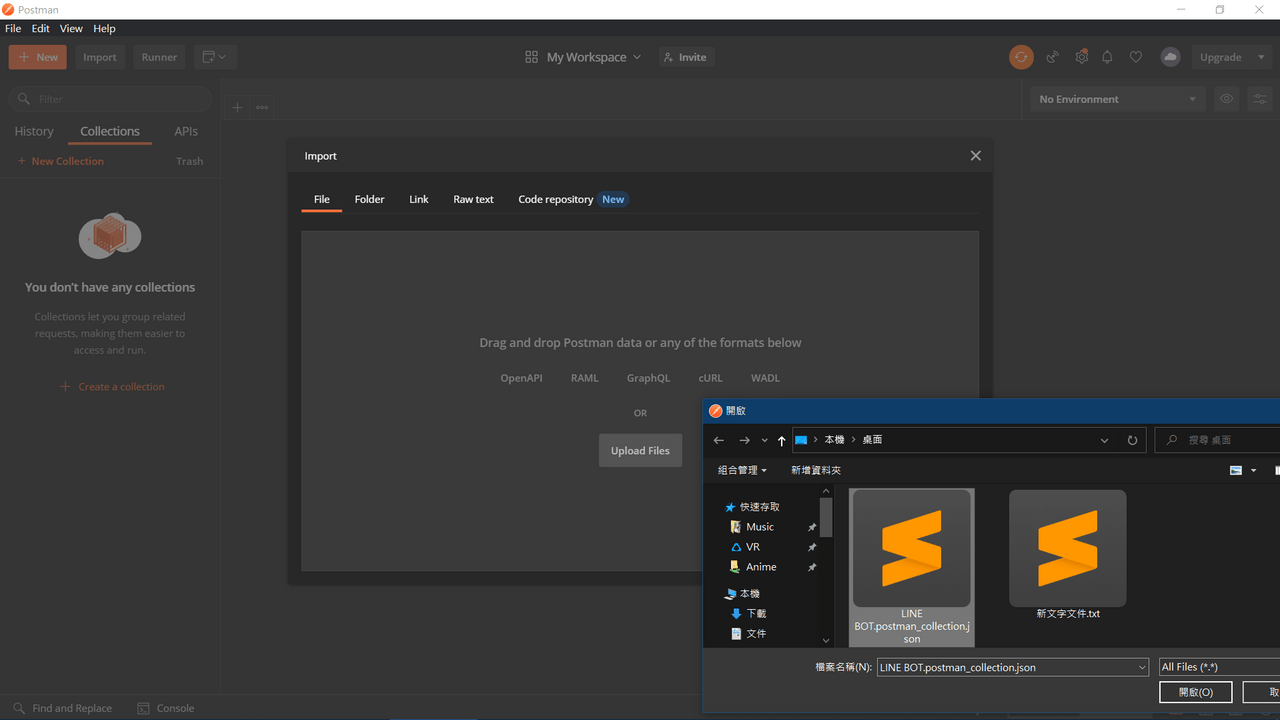Select the Folder tab in Import dialog

(x=369, y=199)
